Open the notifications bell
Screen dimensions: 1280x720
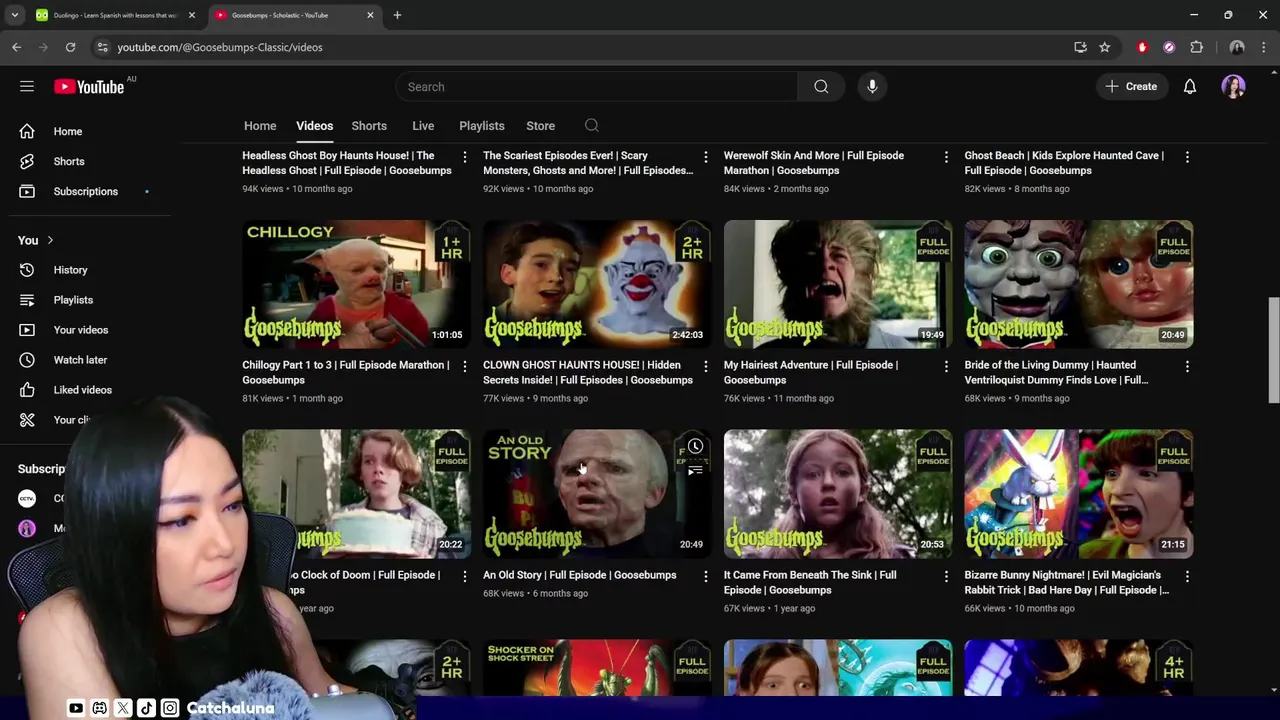coord(1190,87)
